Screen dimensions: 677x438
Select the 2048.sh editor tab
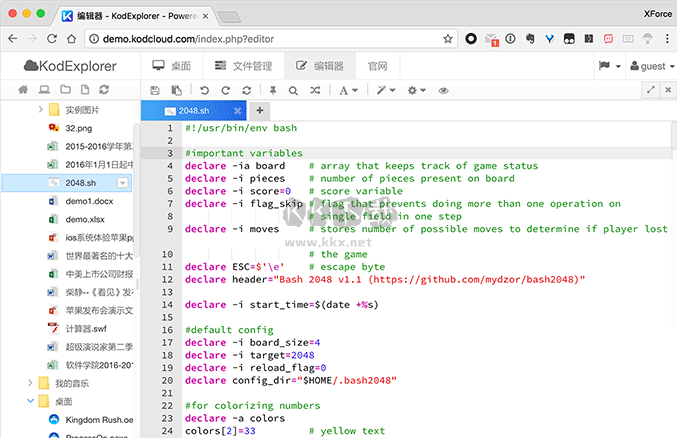pyautogui.click(x=192, y=111)
